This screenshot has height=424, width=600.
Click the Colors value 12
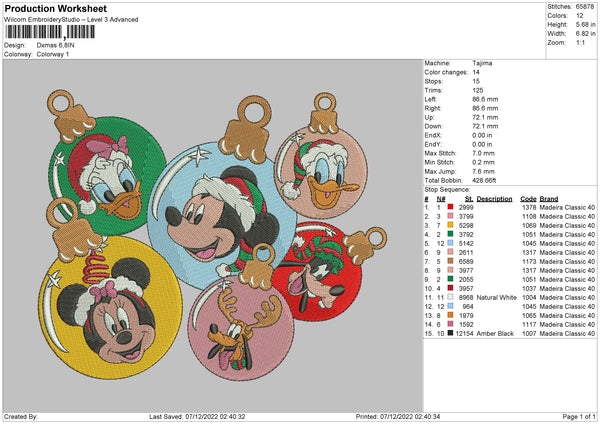click(x=580, y=16)
